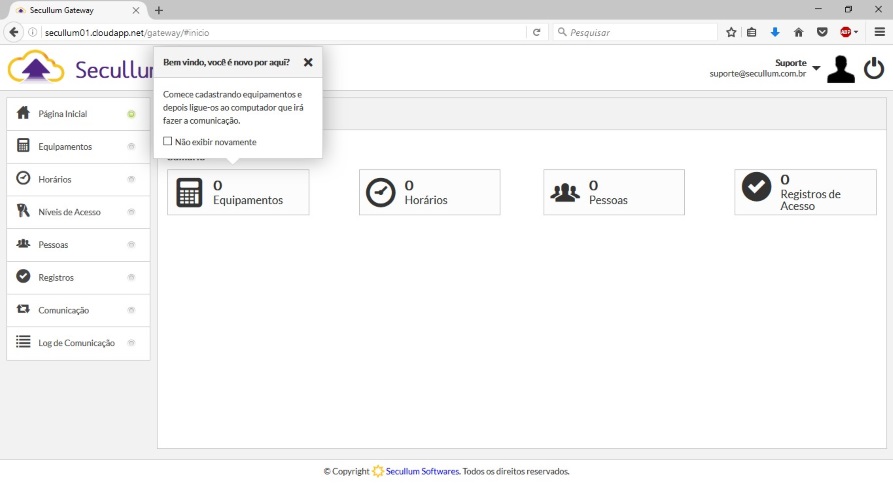The height and width of the screenshot is (483, 893).
Task: Select Horários from the sidebar menu
Action: pos(55,179)
